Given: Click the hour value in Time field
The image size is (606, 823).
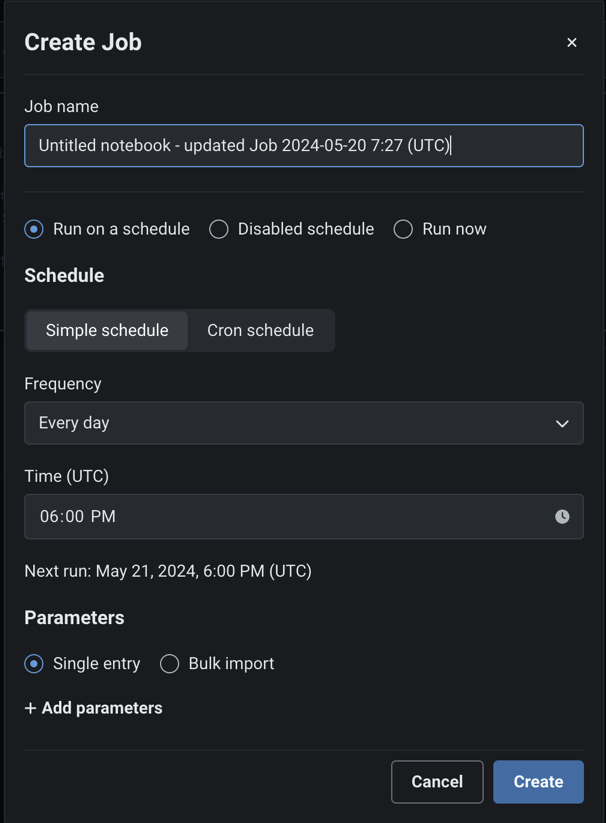Looking at the screenshot, I should pyautogui.click(x=49, y=517).
